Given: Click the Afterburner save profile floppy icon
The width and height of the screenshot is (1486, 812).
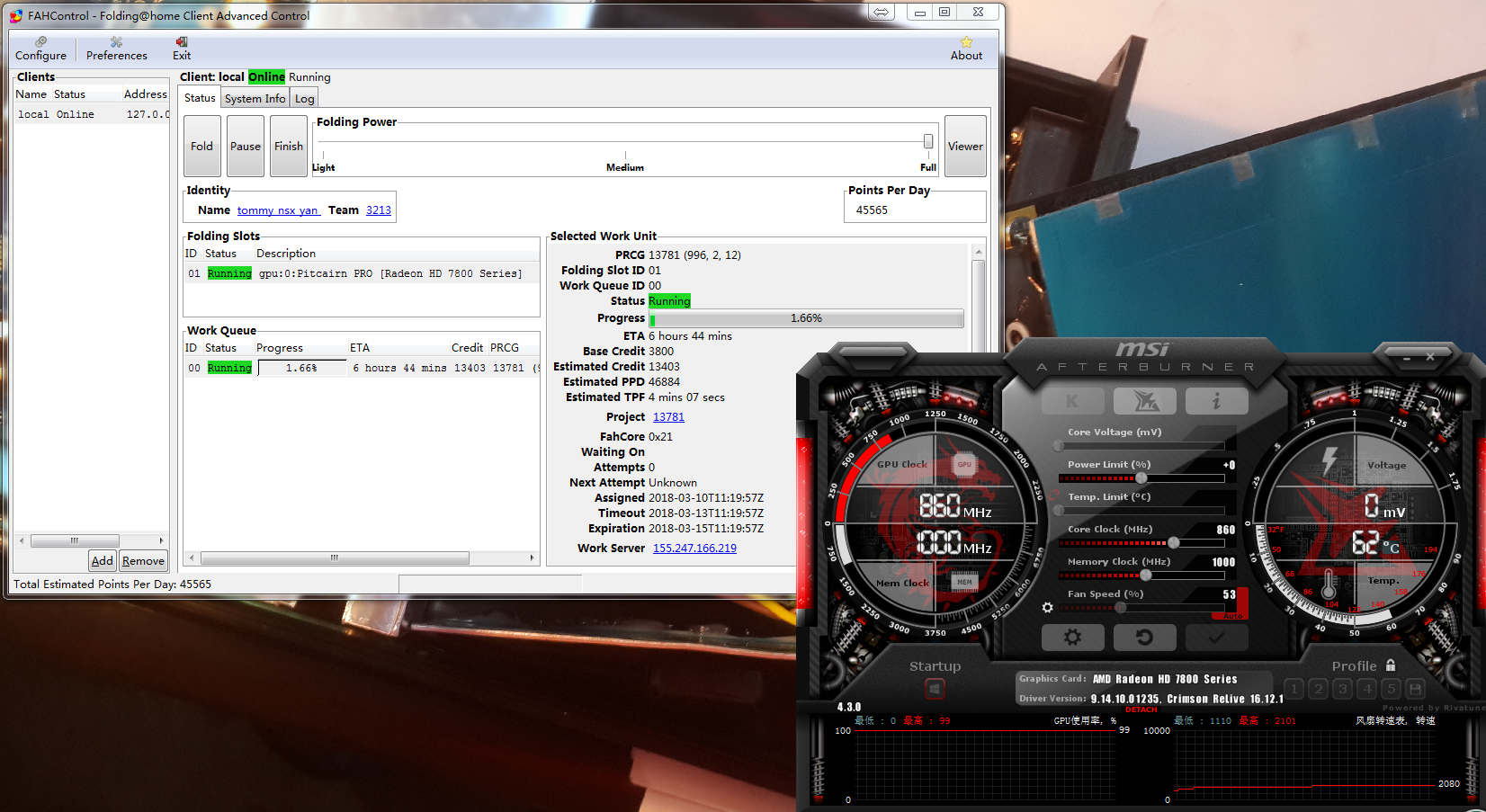Looking at the screenshot, I should tap(1415, 689).
